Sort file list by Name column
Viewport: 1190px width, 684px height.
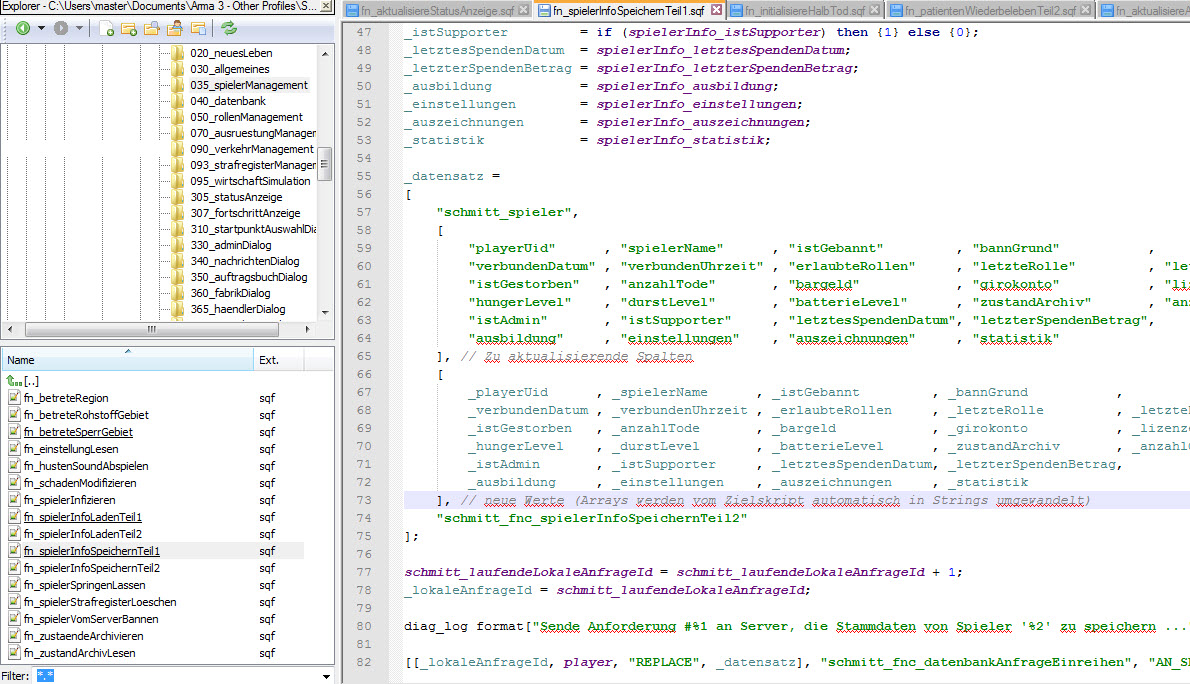pyautogui.click(x=128, y=360)
